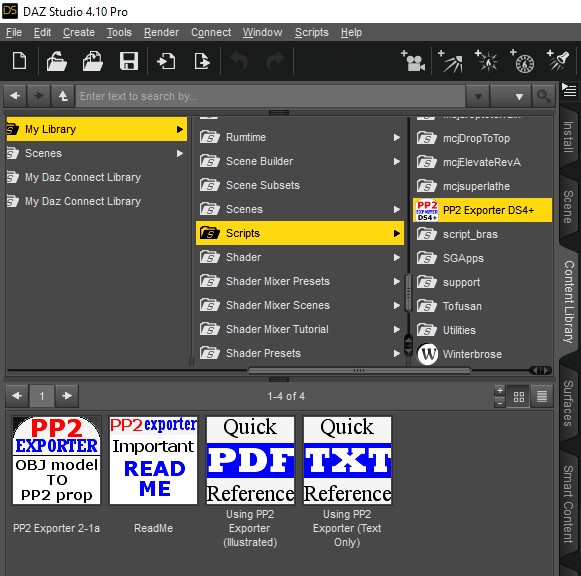581x576 pixels.
Task: Open the ReadMe thumbnail
Action: (x=153, y=460)
